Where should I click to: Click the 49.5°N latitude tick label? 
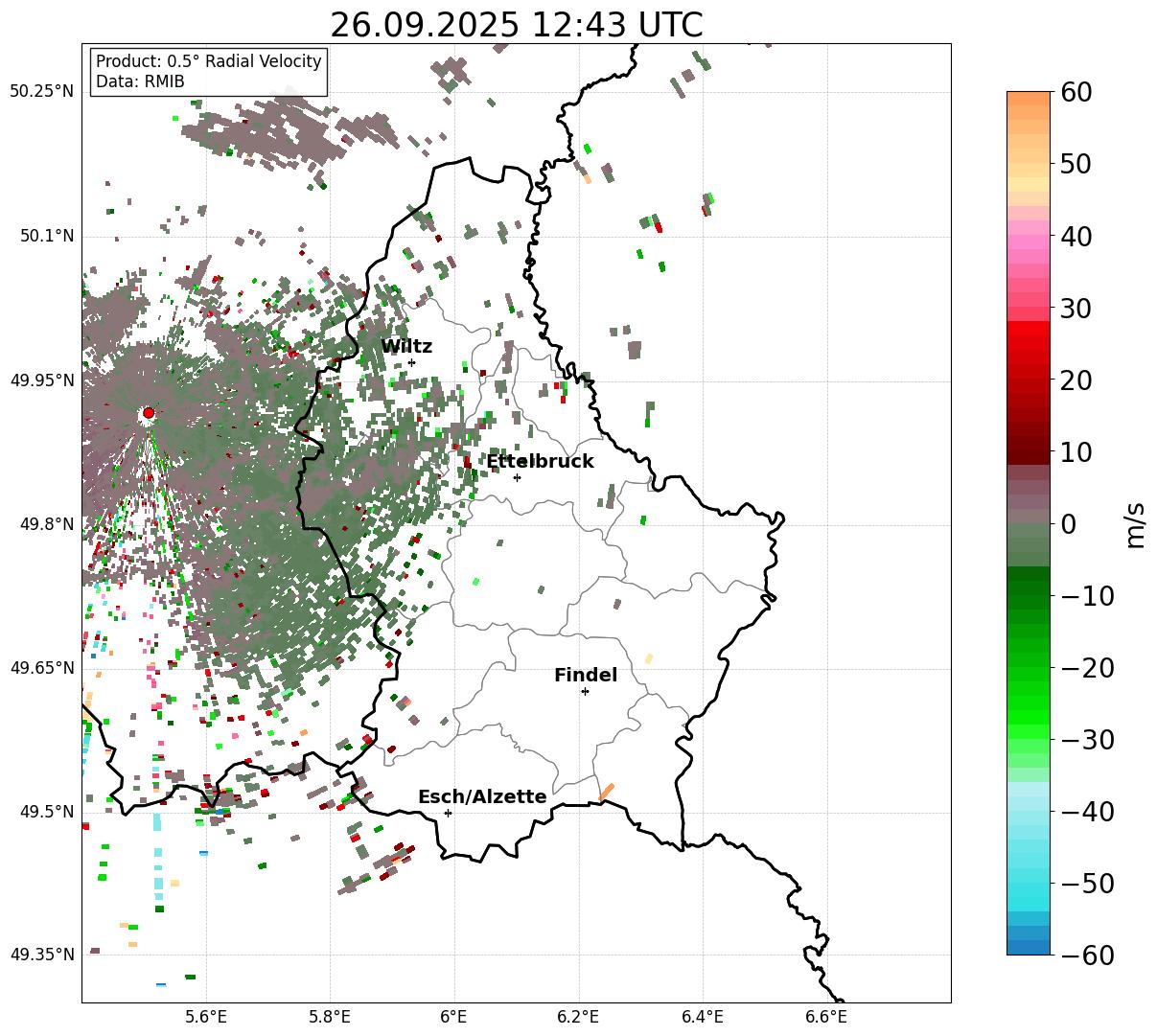(45, 812)
